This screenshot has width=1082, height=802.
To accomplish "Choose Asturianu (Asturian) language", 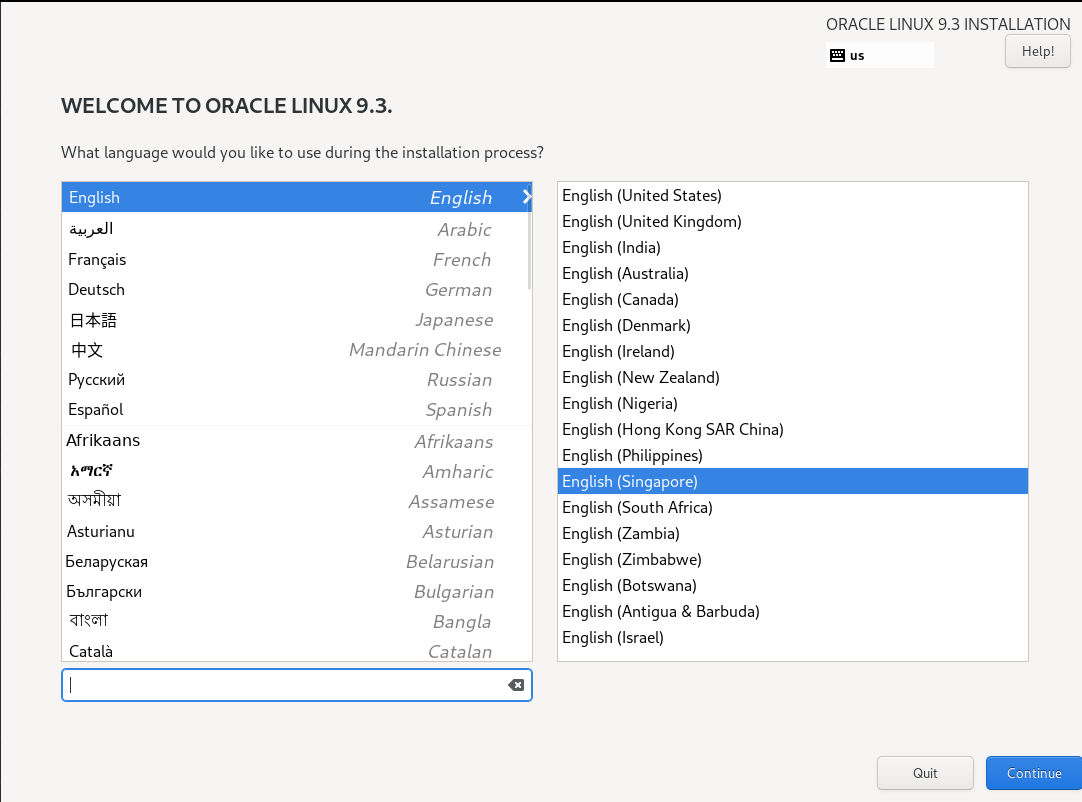I will click(x=297, y=531).
